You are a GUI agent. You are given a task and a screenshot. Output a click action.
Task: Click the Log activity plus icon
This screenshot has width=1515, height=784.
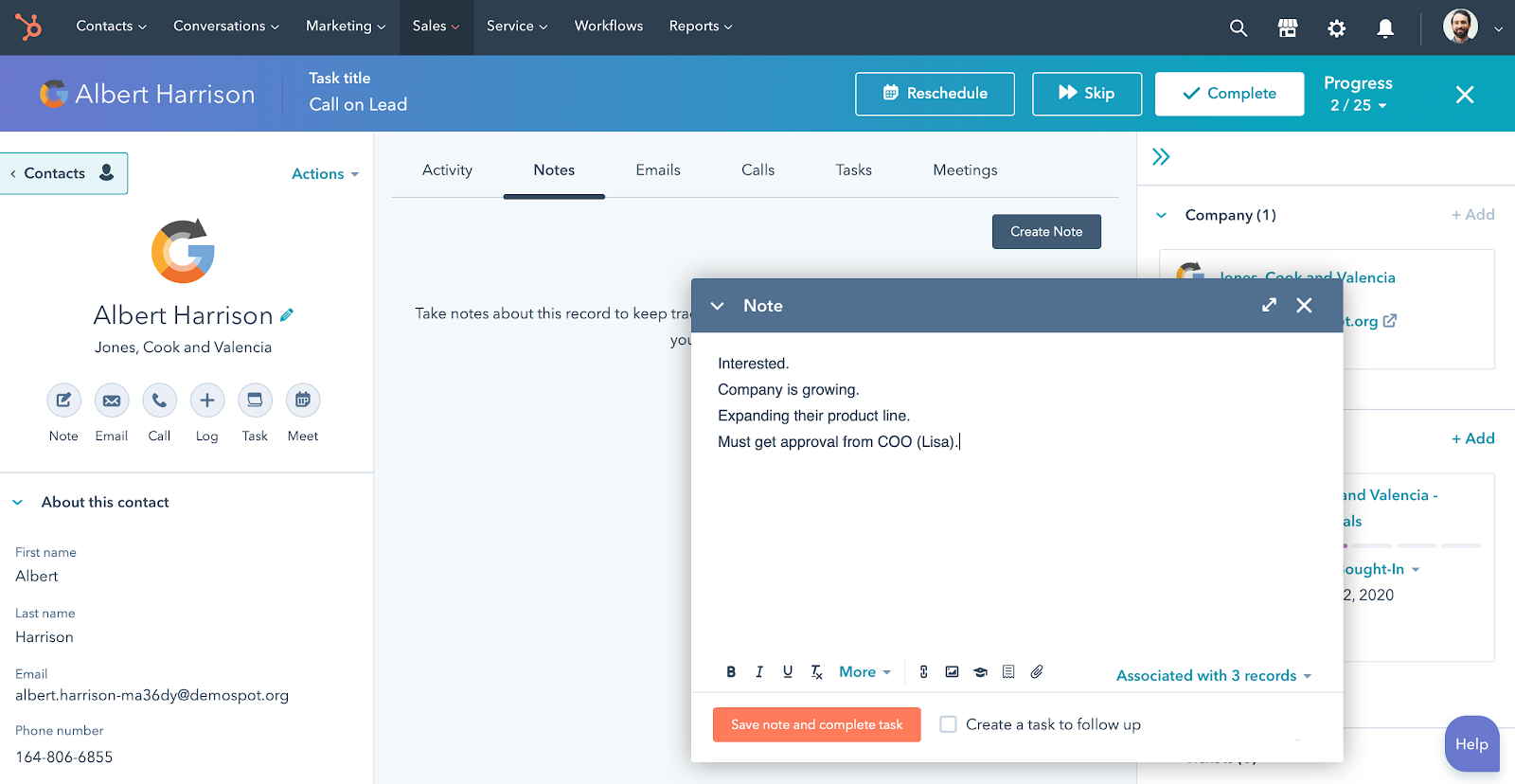coord(207,401)
